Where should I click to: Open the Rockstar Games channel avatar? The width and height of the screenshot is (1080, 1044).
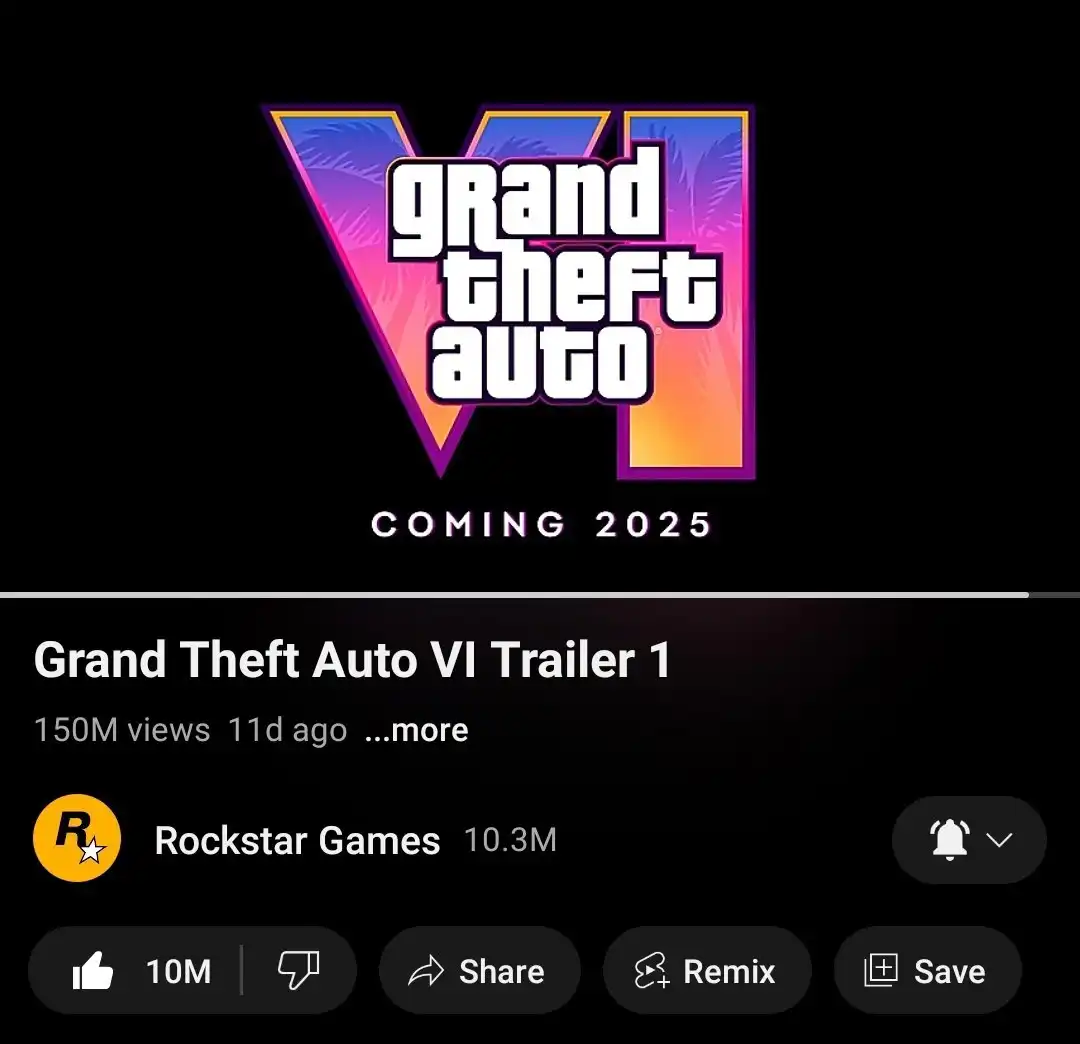[x=76, y=838]
